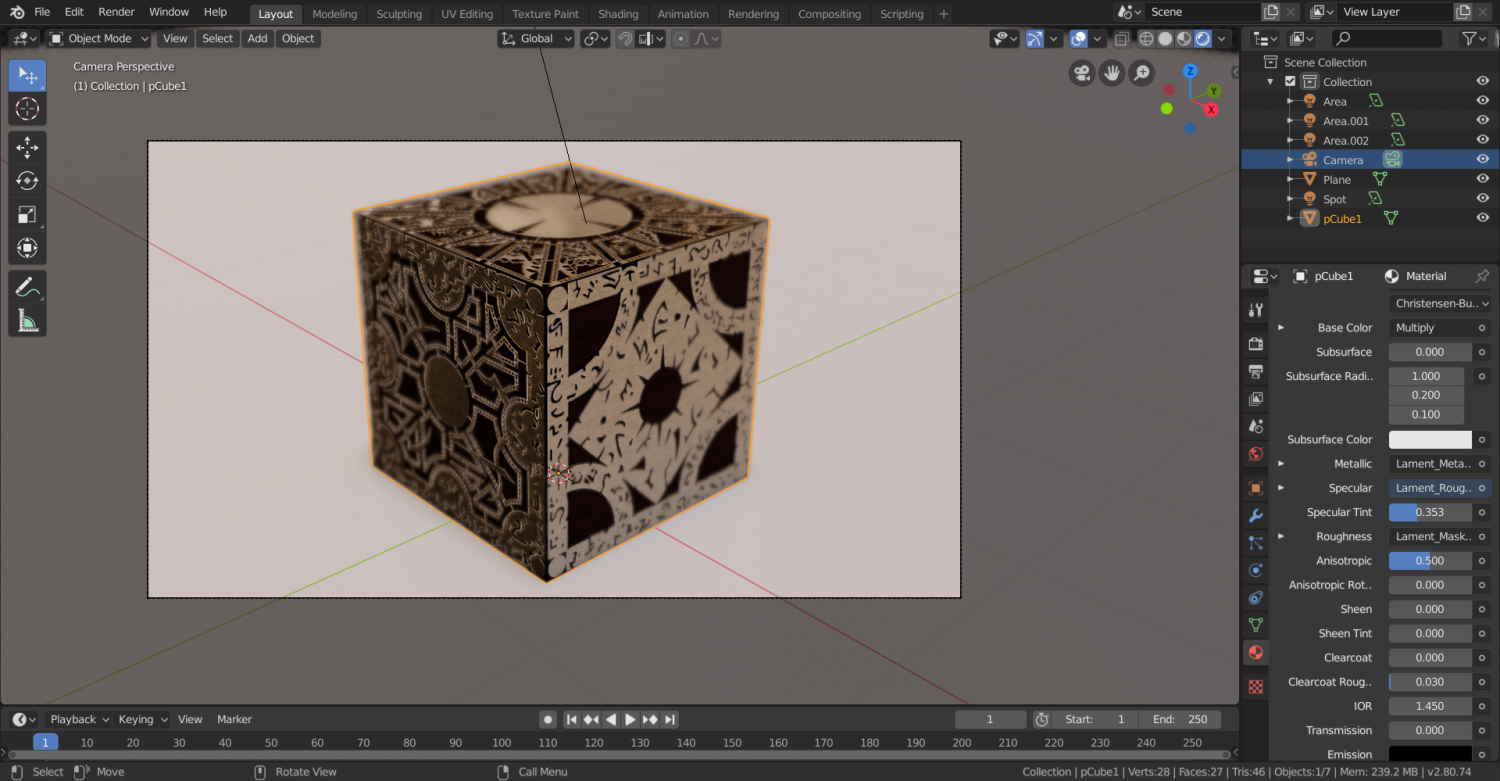Click the Subsurface Color swatch

[x=1430, y=440]
